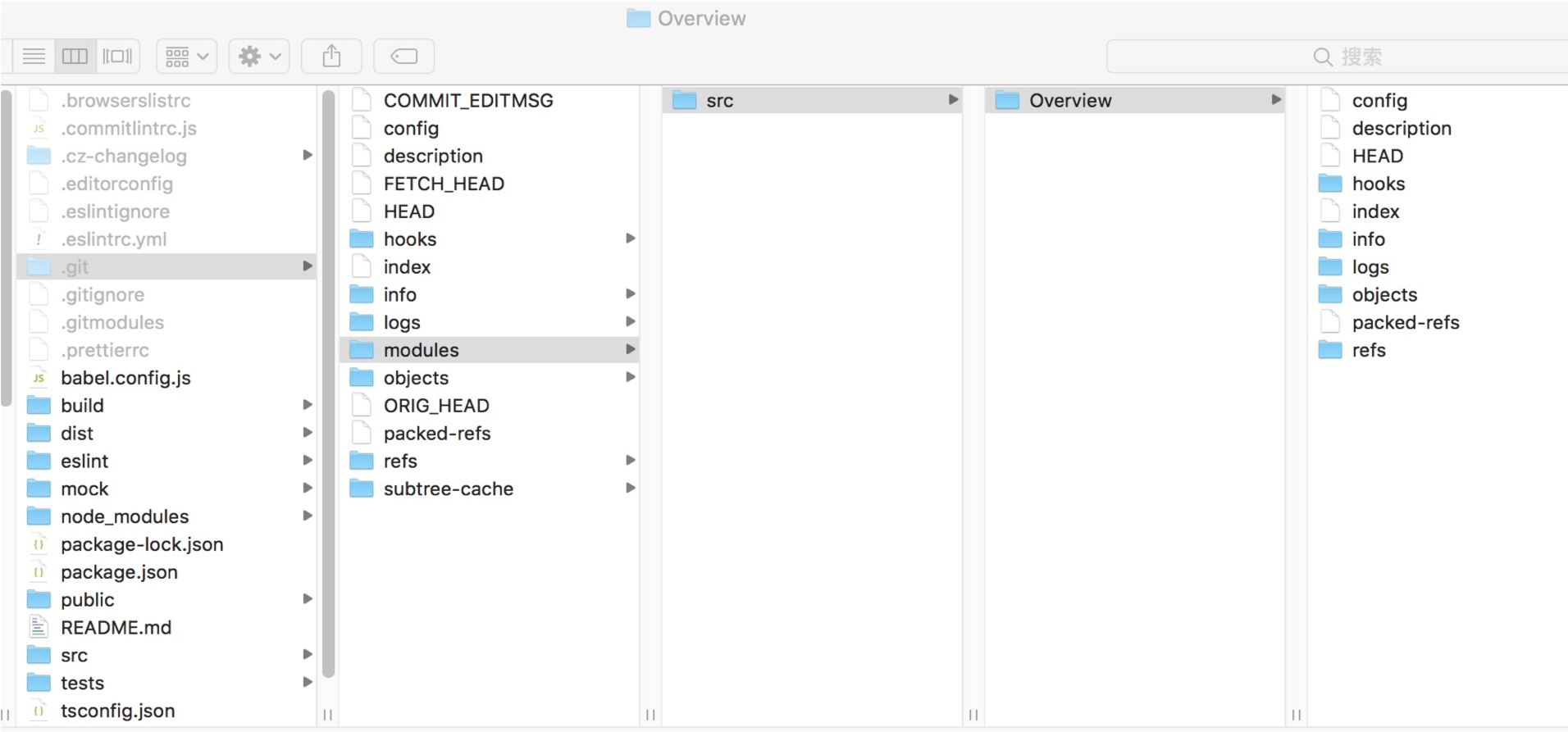Select the package.json file icon
This screenshot has height=732, width=1568.
(x=39, y=572)
